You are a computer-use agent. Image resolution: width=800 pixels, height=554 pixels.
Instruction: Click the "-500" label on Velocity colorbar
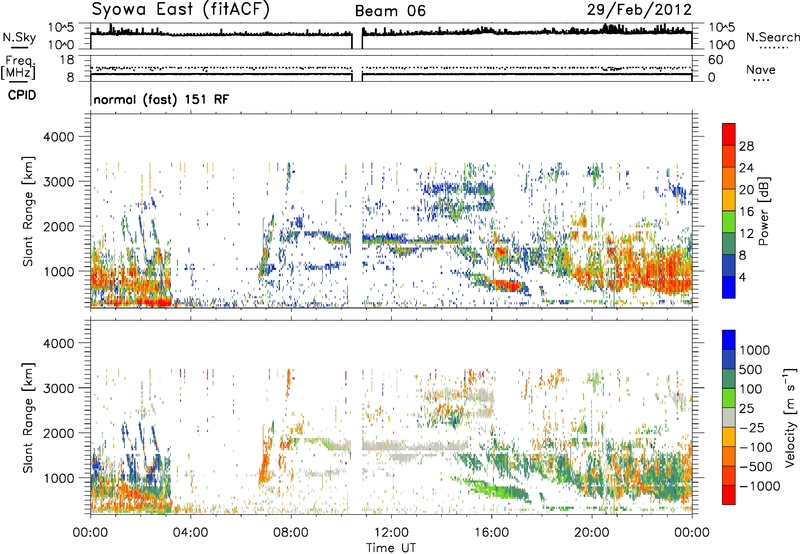click(x=756, y=466)
